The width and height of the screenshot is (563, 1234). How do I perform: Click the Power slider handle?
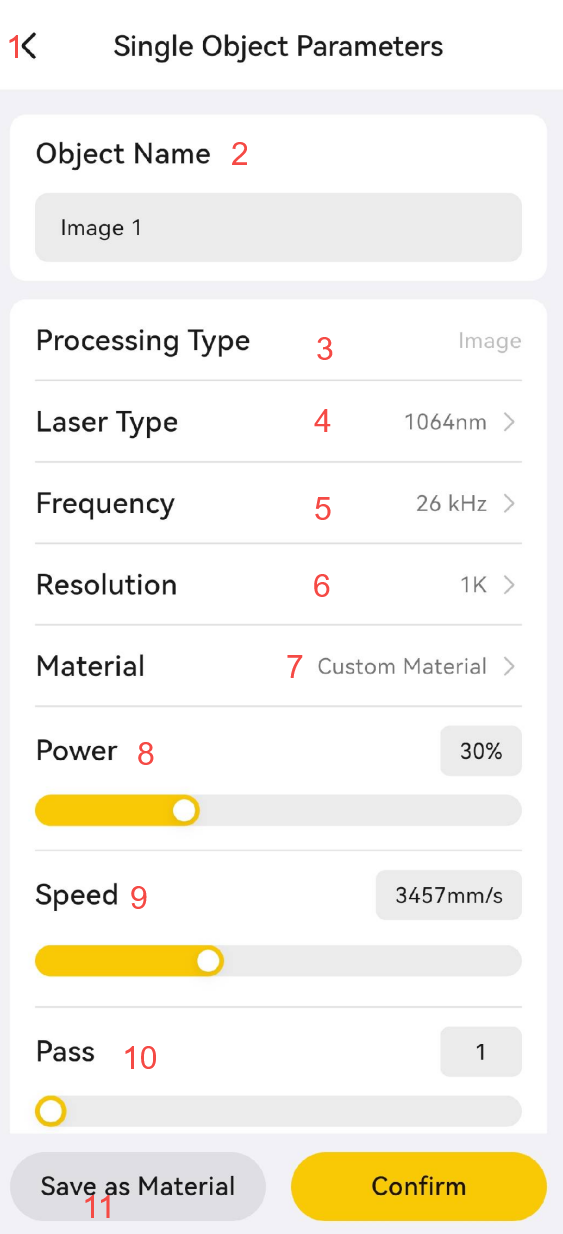coord(184,810)
